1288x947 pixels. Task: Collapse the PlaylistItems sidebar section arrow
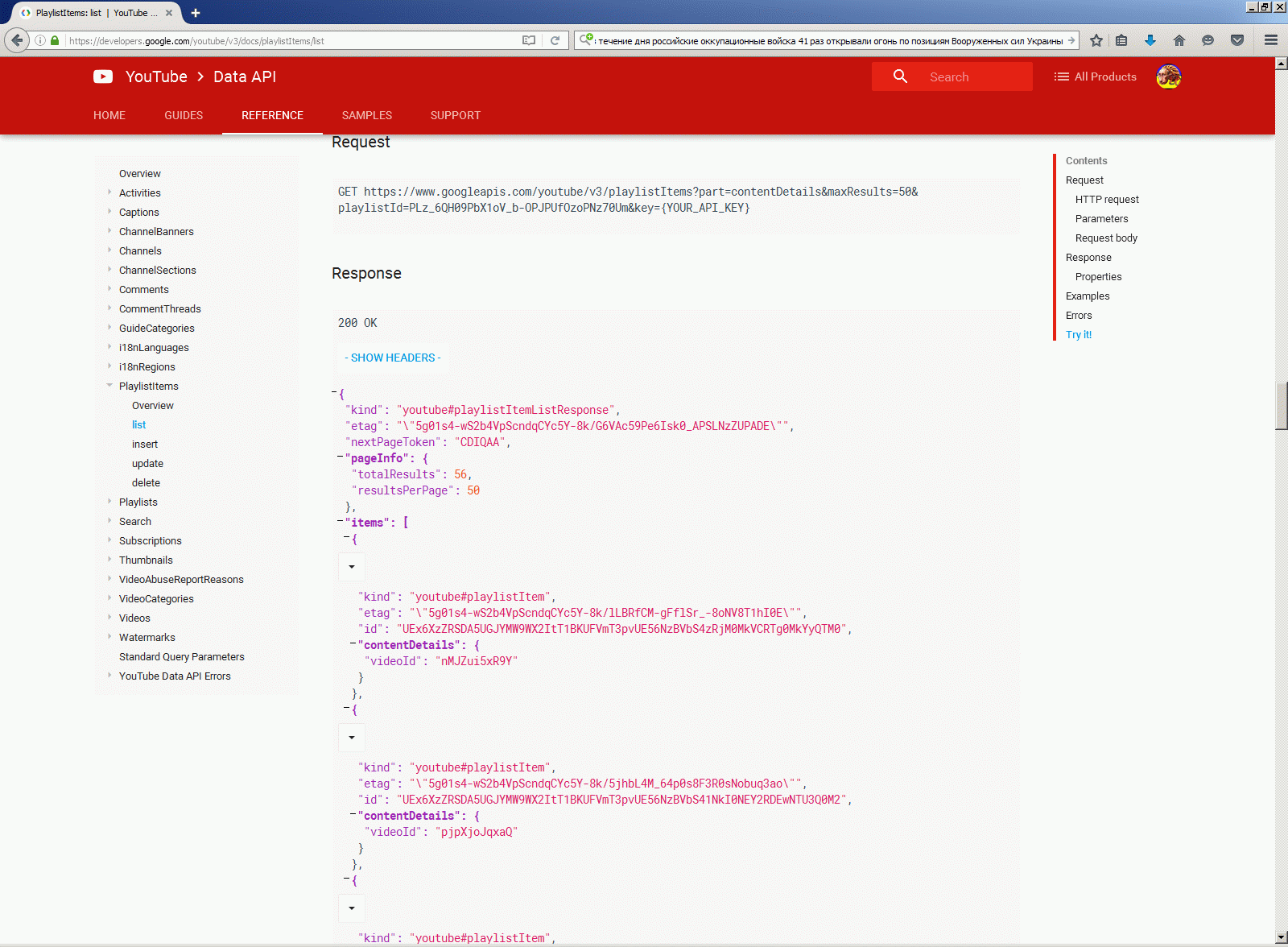[109, 385]
